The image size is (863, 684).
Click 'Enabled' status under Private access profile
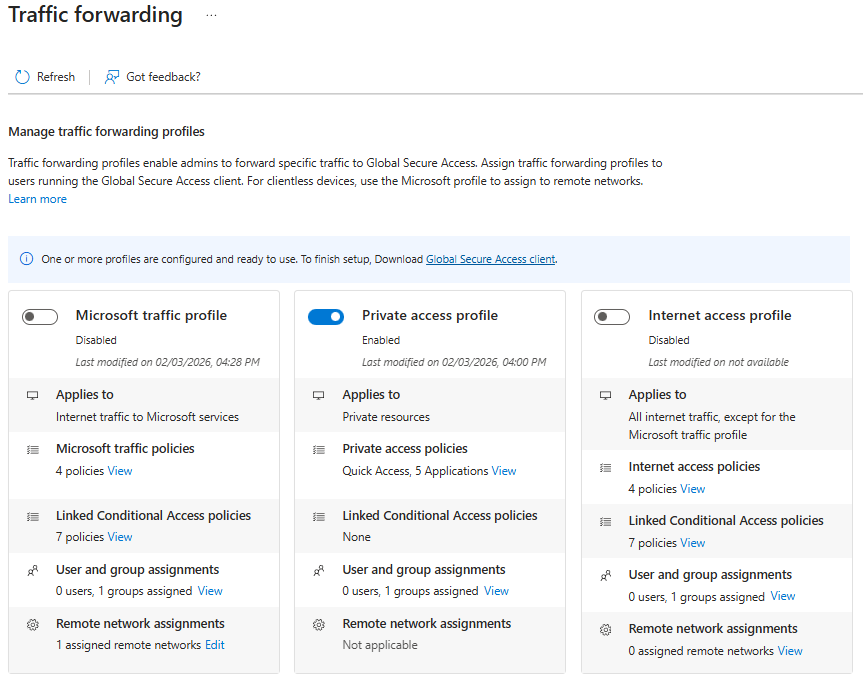click(x=381, y=340)
